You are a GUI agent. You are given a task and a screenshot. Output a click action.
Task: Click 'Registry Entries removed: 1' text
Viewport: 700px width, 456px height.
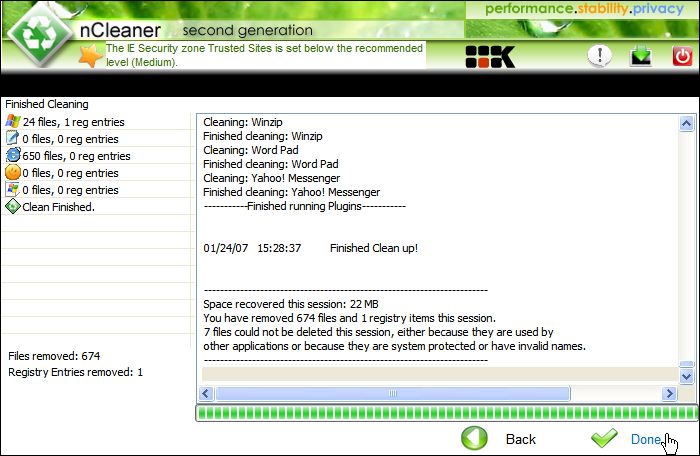(75, 372)
